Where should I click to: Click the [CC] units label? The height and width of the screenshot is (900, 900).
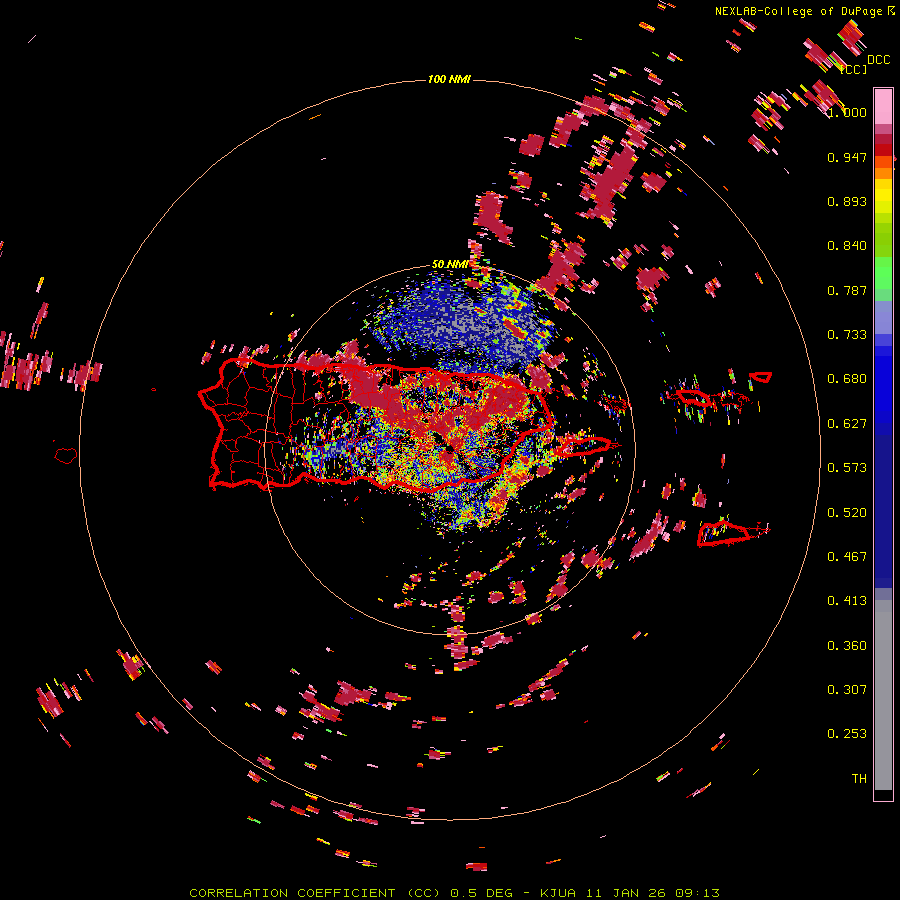coord(854,69)
